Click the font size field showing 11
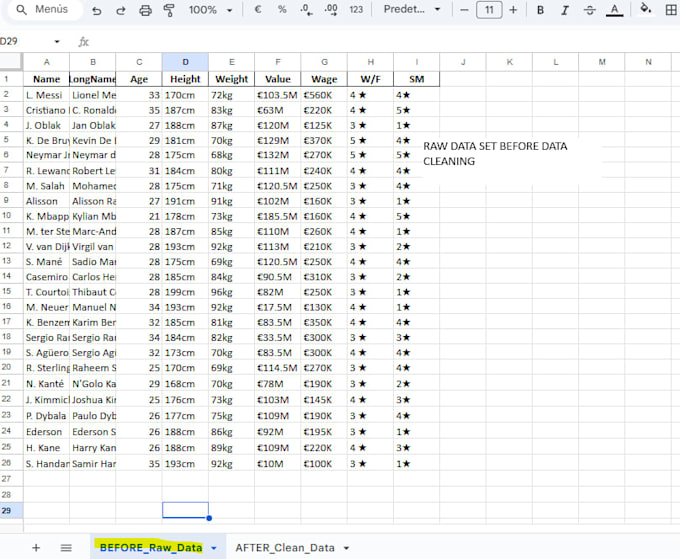680x559 pixels. [x=489, y=10]
